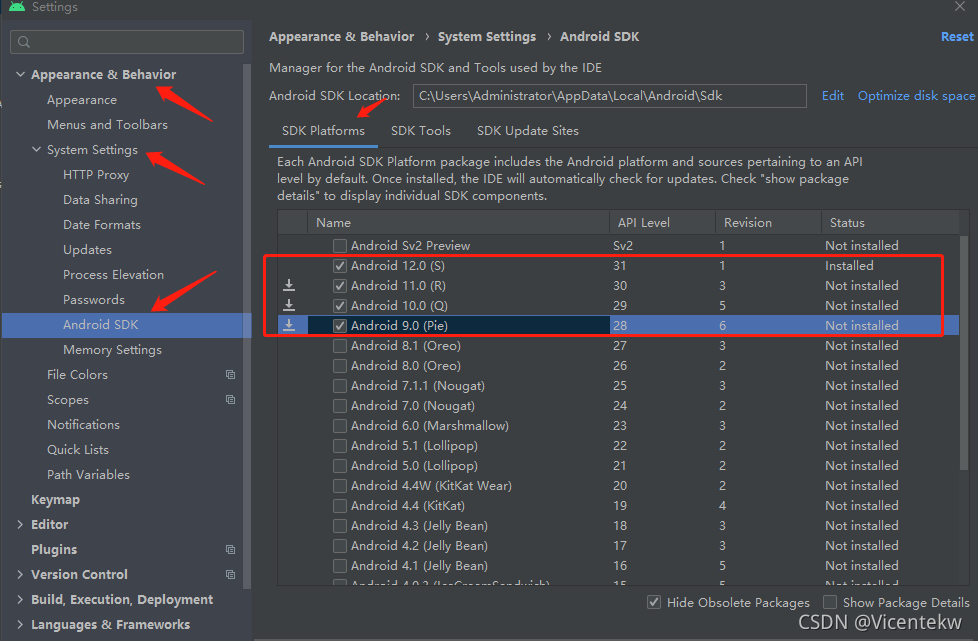Expand Build, Execution, Deployment node
978x641 pixels.
(20, 599)
